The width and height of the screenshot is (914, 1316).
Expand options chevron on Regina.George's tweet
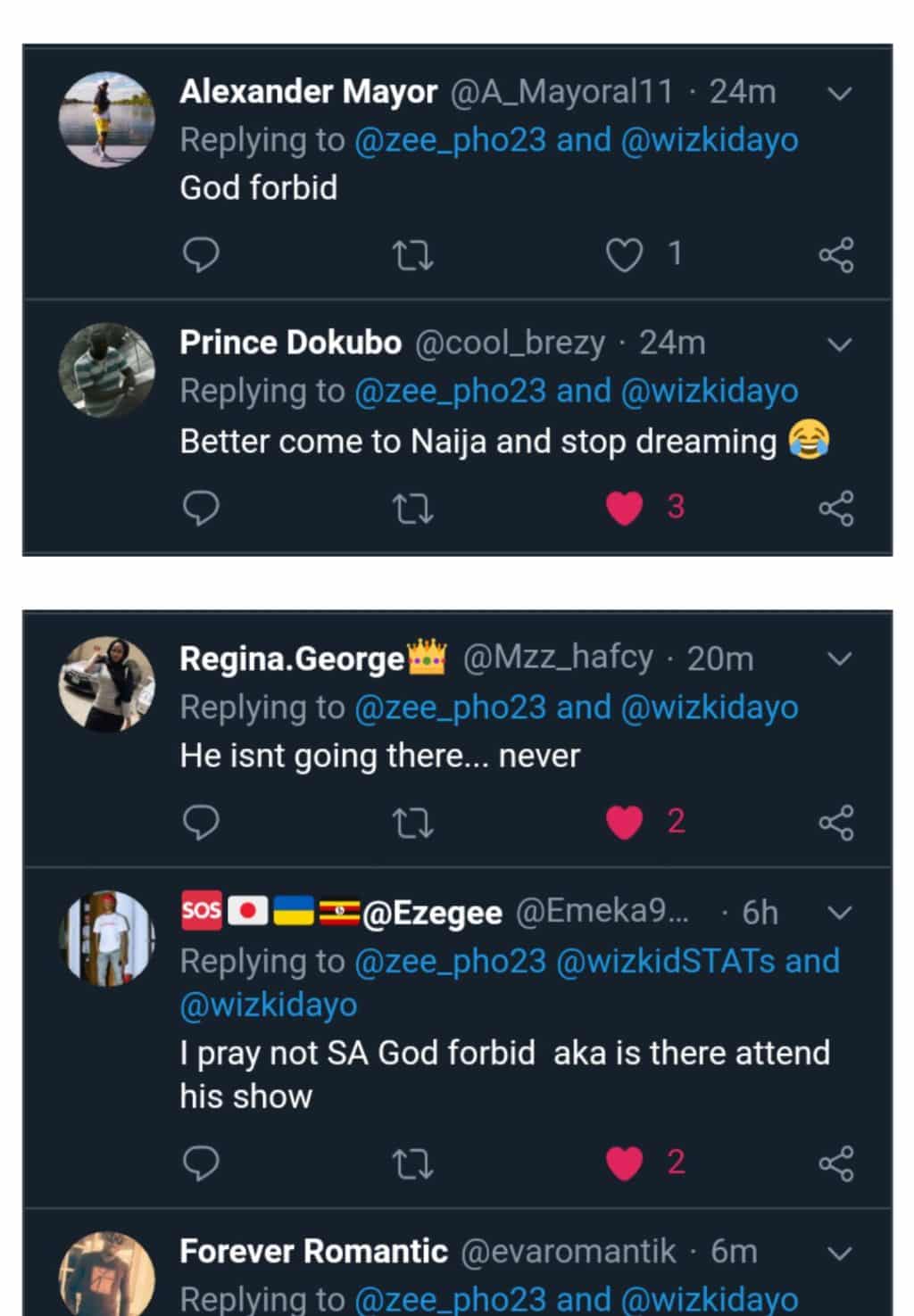tap(840, 659)
